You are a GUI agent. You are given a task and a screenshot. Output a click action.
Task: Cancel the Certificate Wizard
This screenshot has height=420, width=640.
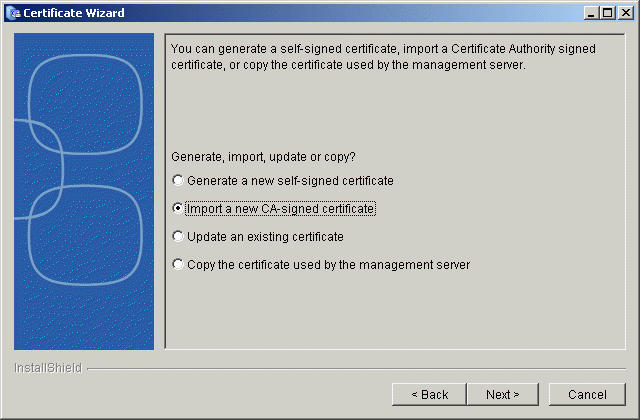(587, 394)
